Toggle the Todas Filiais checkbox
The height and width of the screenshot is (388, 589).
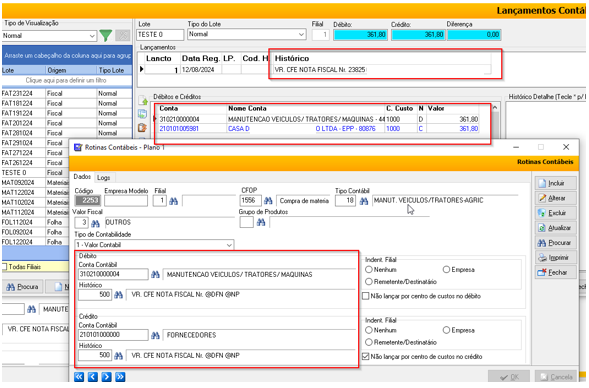[5, 267]
